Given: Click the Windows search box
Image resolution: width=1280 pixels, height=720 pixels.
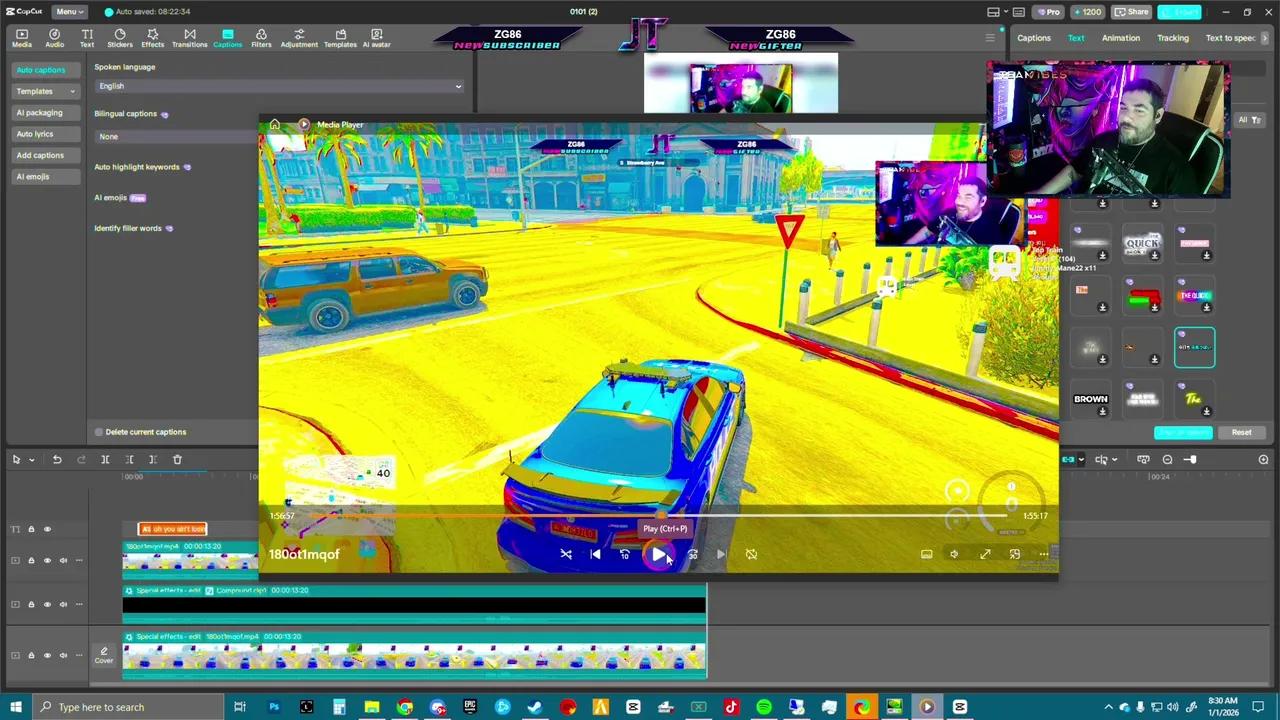Looking at the screenshot, I should click(x=128, y=707).
